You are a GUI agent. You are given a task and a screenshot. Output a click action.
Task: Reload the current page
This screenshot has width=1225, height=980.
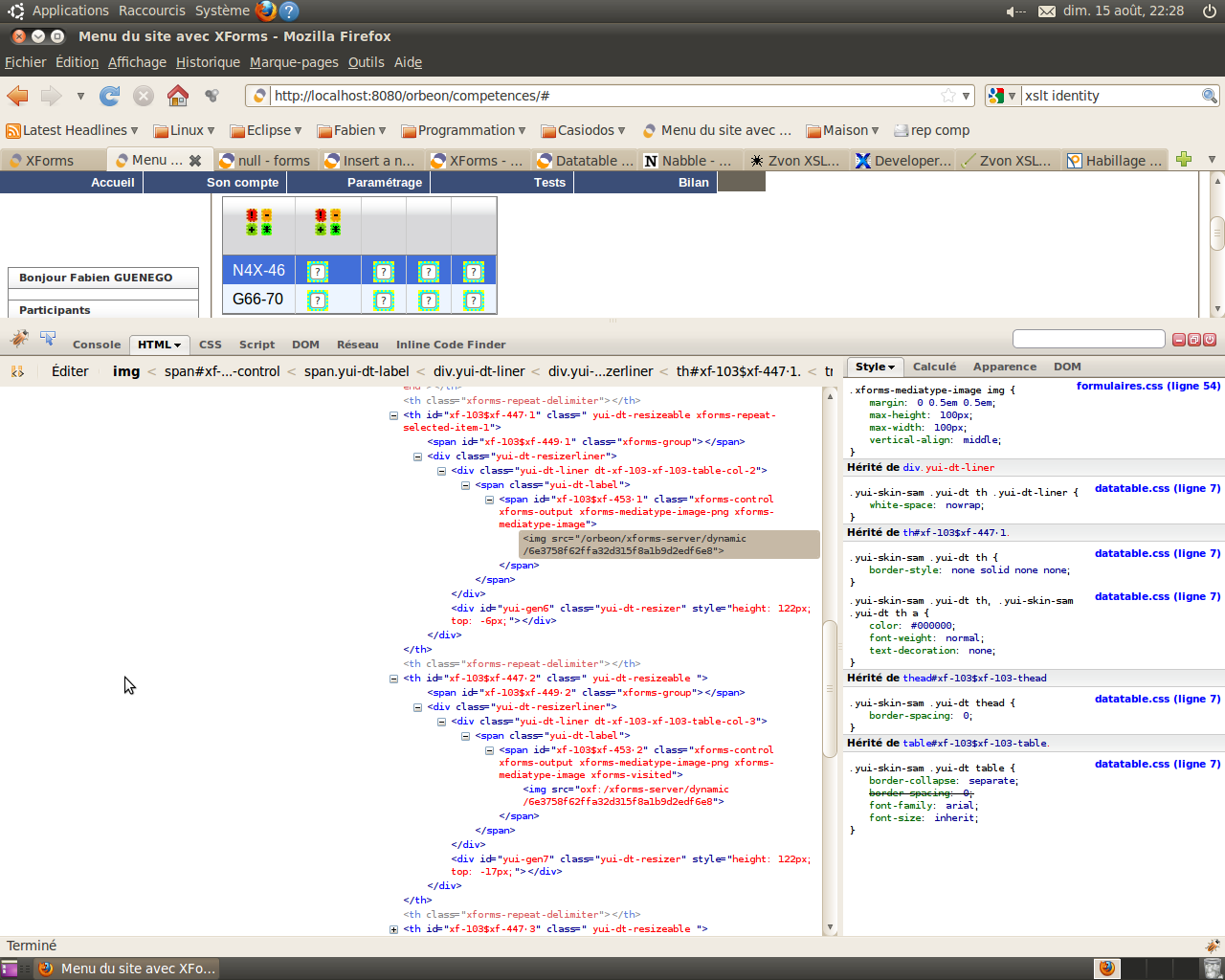click(110, 96)
